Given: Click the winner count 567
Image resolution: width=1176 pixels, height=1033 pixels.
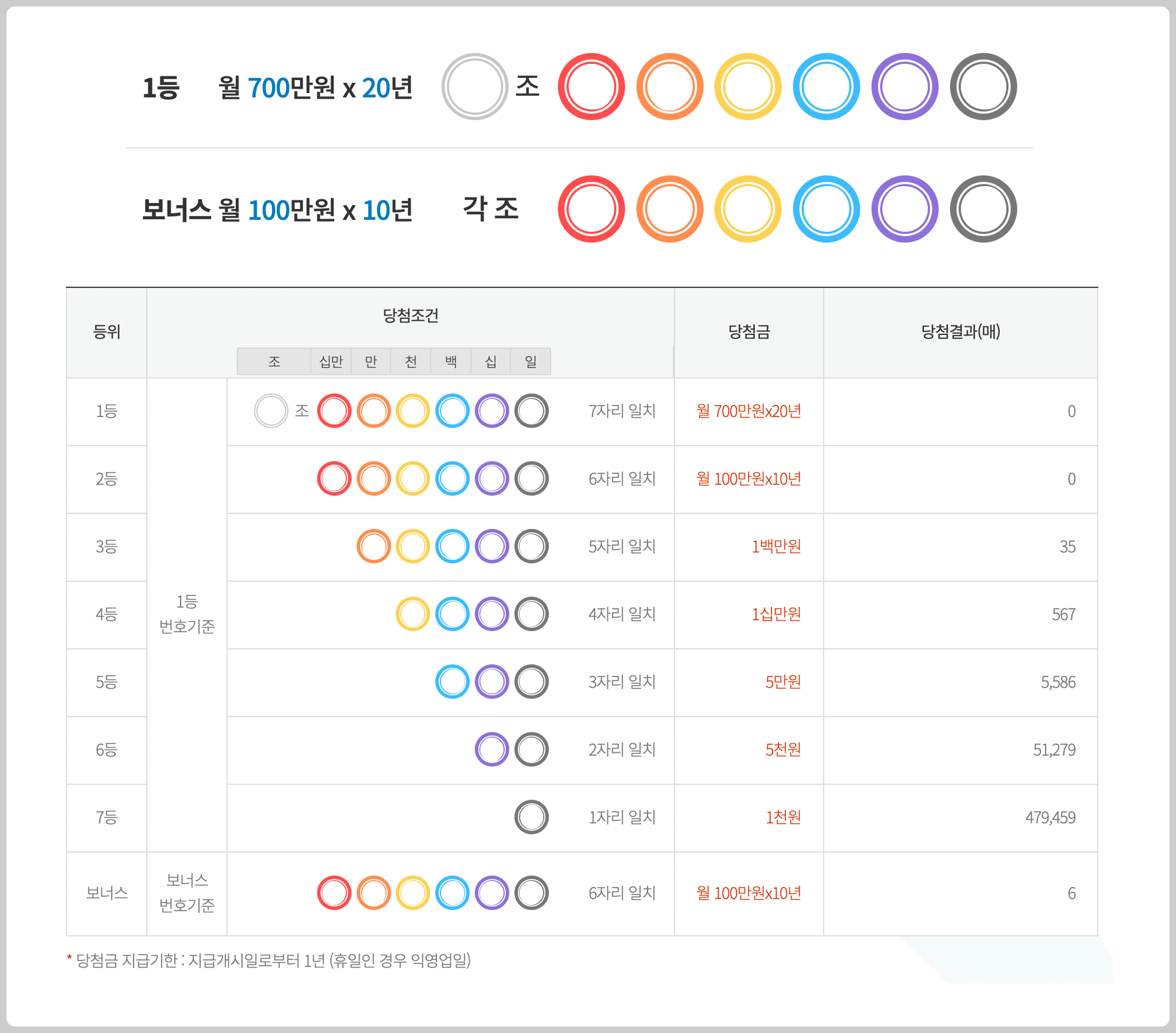Looking at the screenshot, I should [1064, 615].
